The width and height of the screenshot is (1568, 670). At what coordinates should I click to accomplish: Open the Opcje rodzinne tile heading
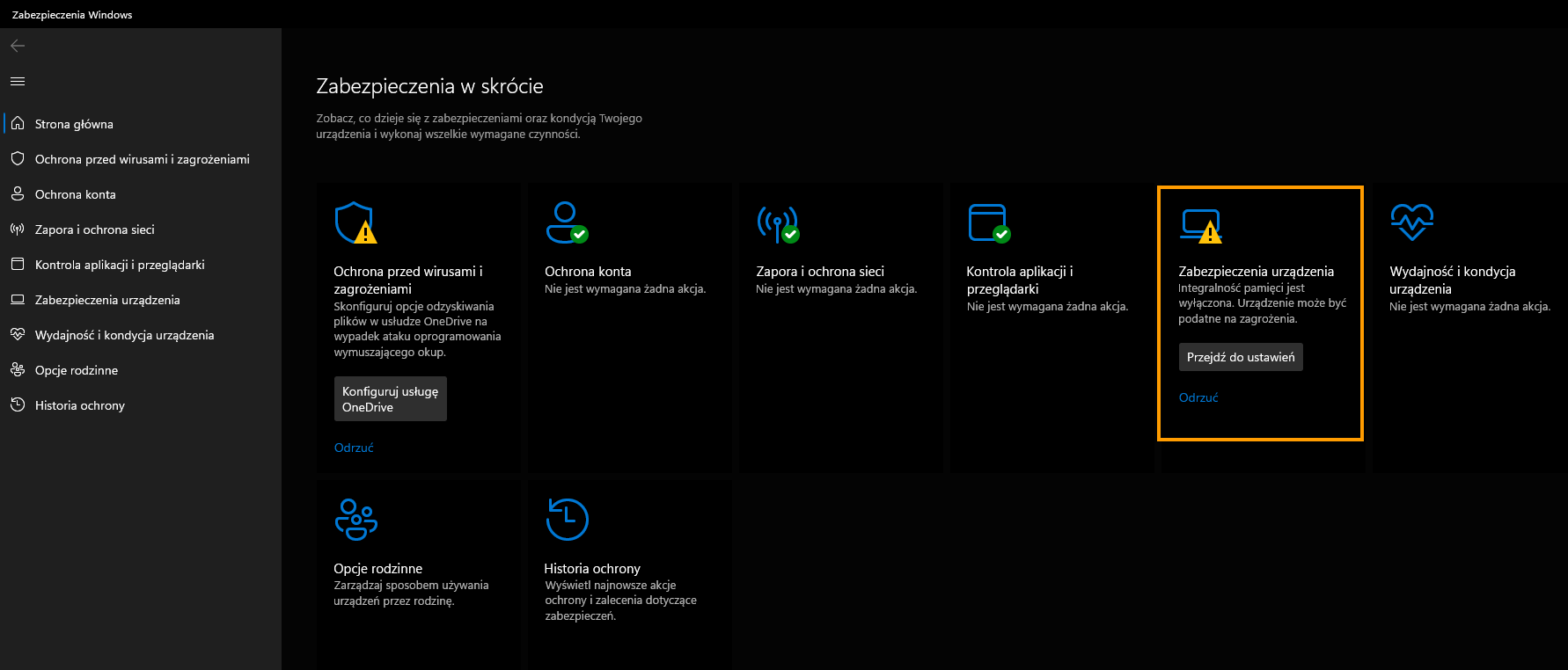(x=377, y=569)
